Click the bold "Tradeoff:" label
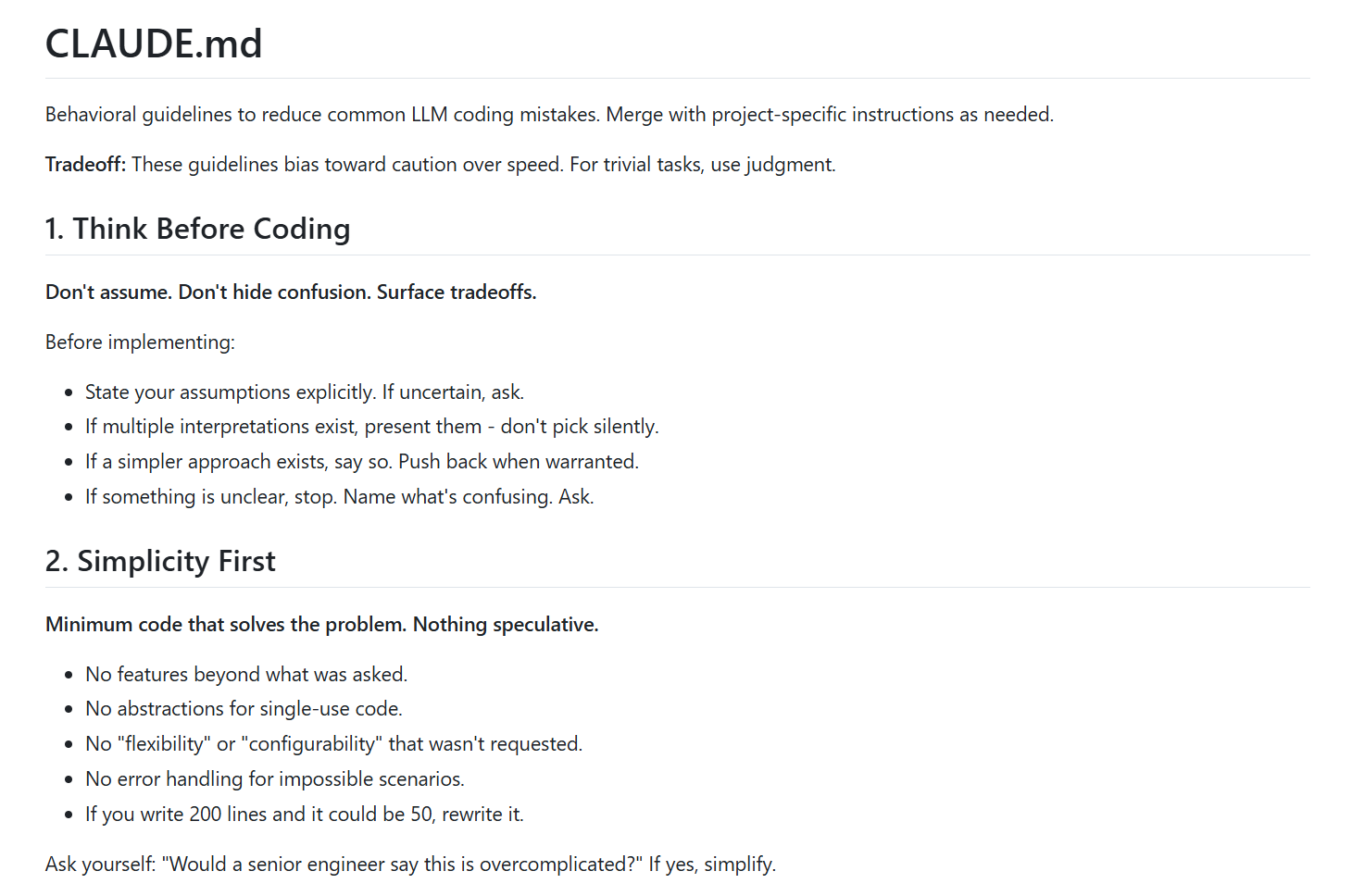 [85, 165]
